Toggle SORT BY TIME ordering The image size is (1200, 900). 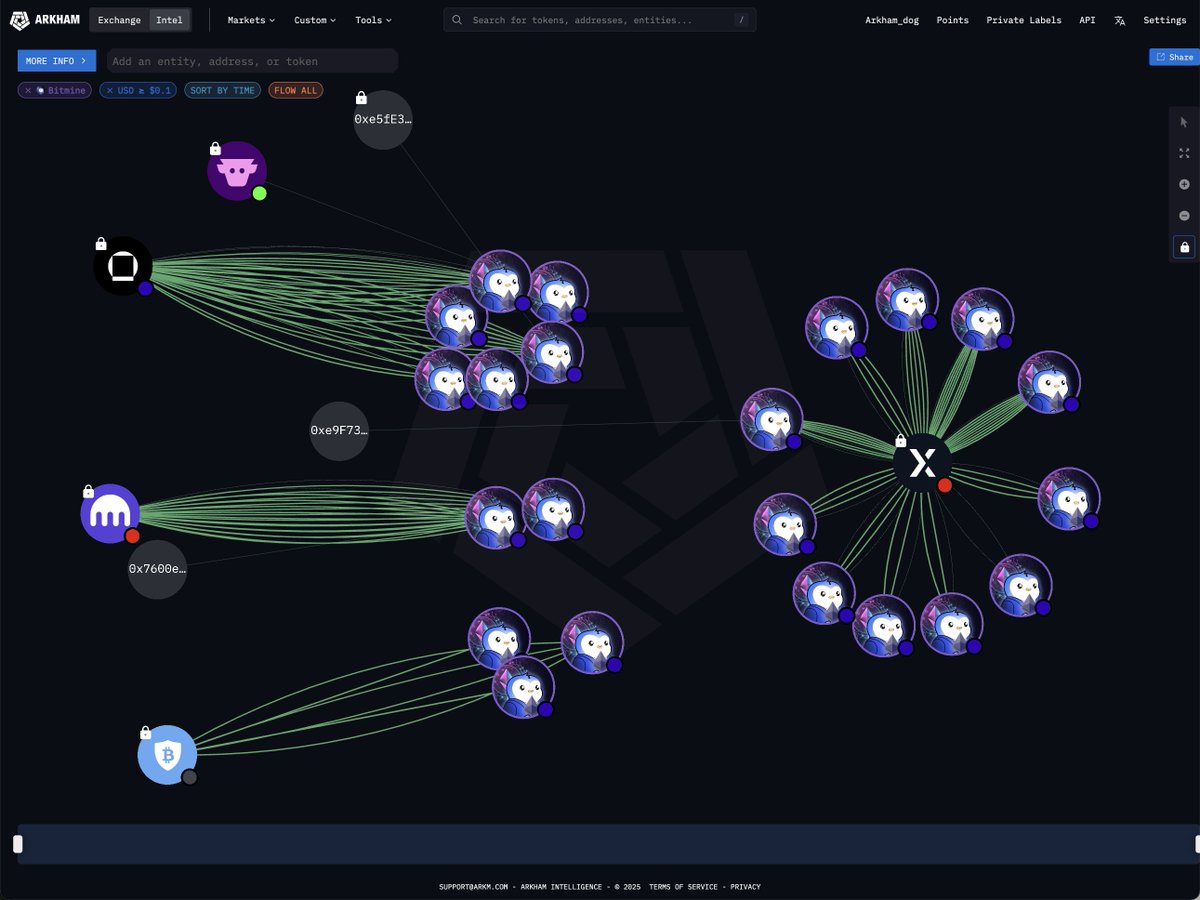pyautogui.click(x=222, y=90)
